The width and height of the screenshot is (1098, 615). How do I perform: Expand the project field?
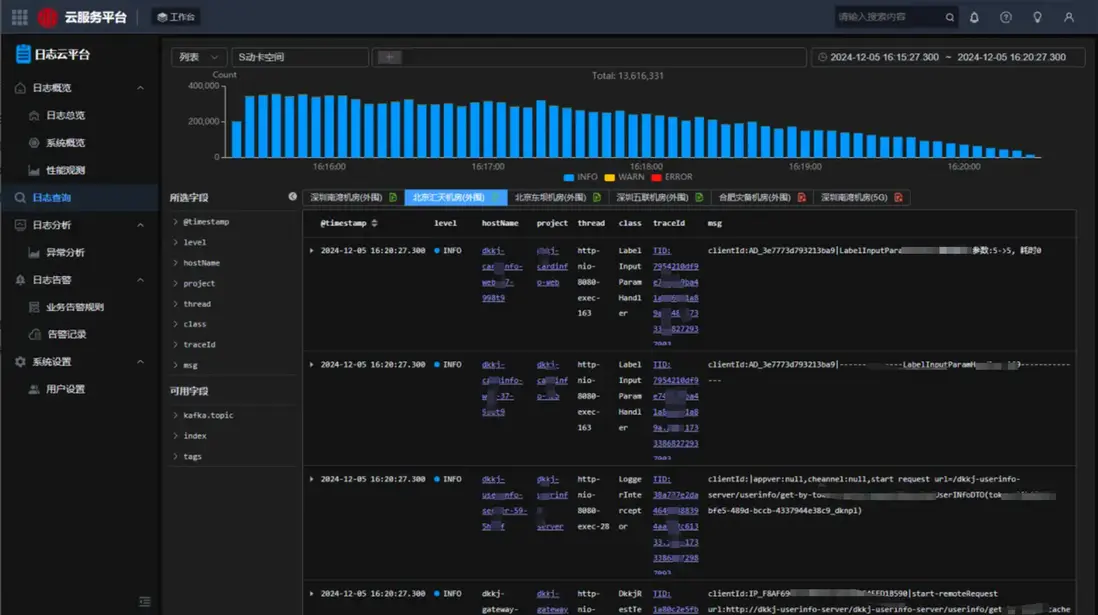[175, 283]
